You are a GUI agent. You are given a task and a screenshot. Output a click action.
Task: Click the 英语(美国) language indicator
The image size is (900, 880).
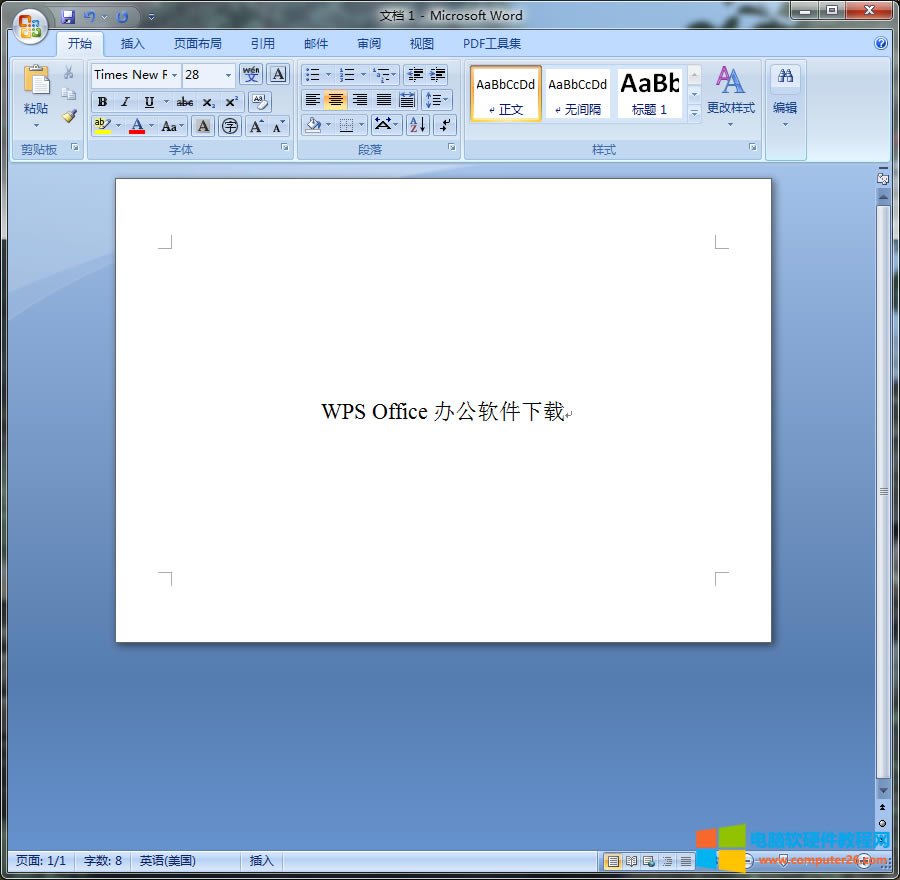168,860
